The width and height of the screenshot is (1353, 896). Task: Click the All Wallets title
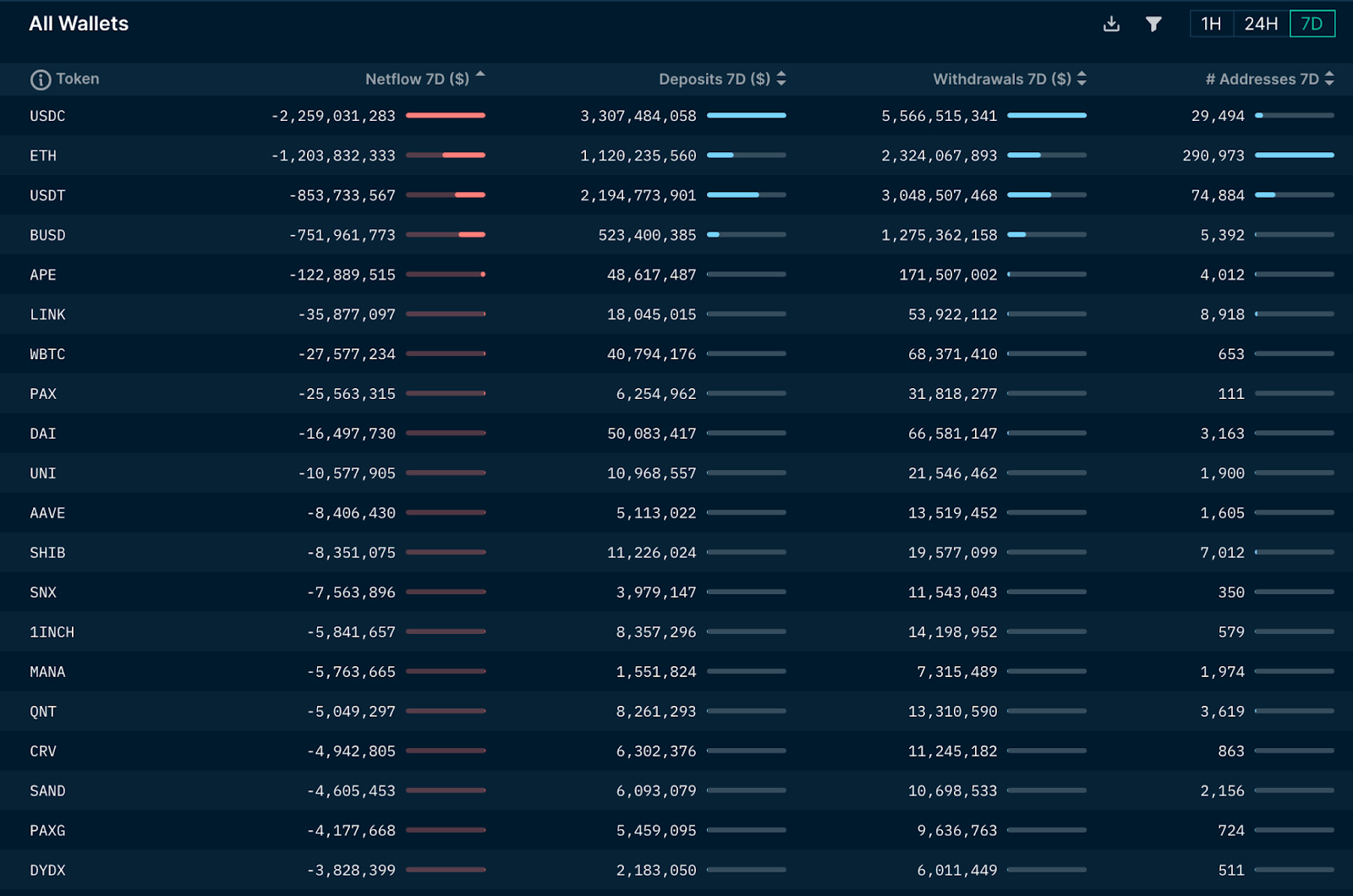coord(79,24)
